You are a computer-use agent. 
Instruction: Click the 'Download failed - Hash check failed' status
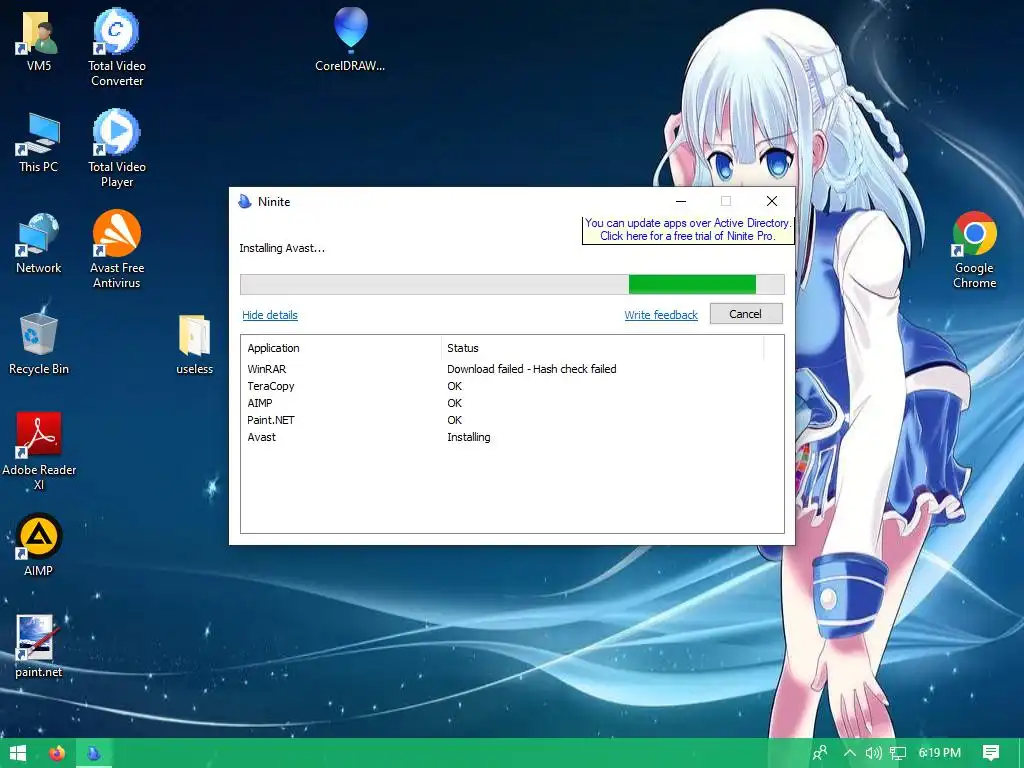pyautogui.click(x=532, y=369)
